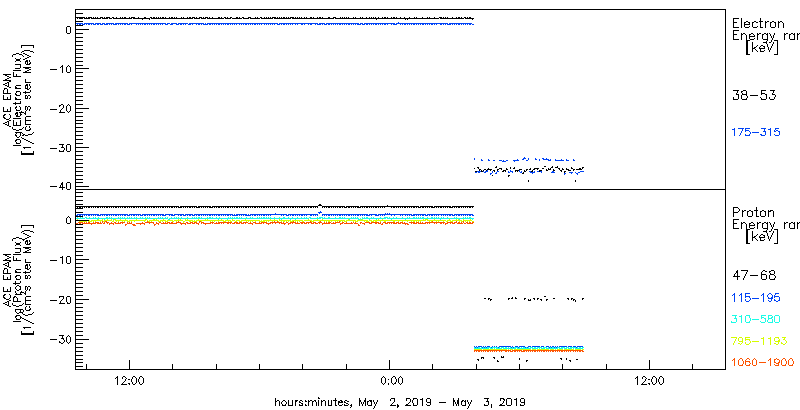Click the 38-53 electron energy legend label
Image resolution: width=800 pixels, height=410 pixels.
tap(754, 95)
